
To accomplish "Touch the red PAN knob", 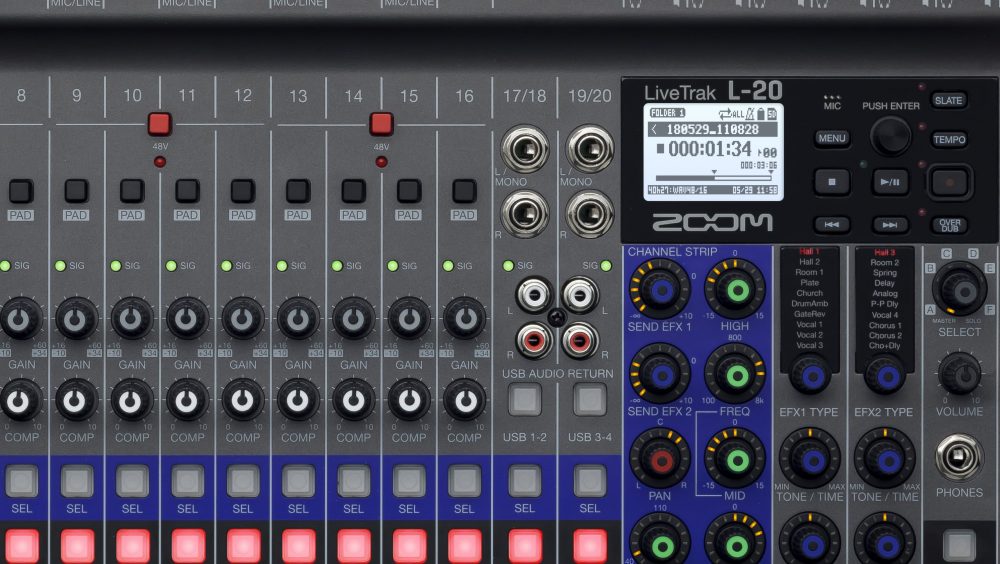I will (660, 459).
